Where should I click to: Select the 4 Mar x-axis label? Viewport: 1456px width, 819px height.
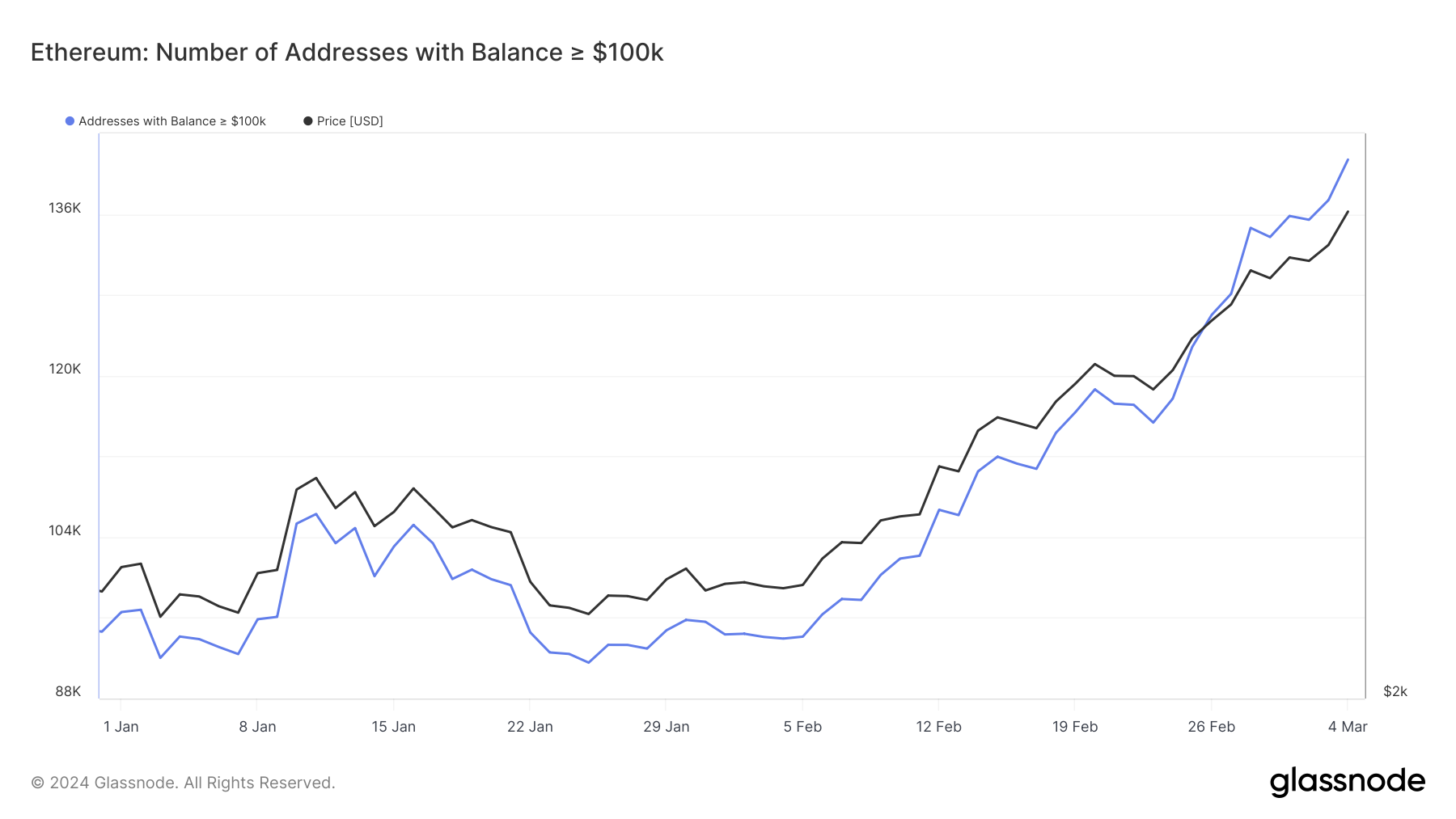[x=1348, y=727]
